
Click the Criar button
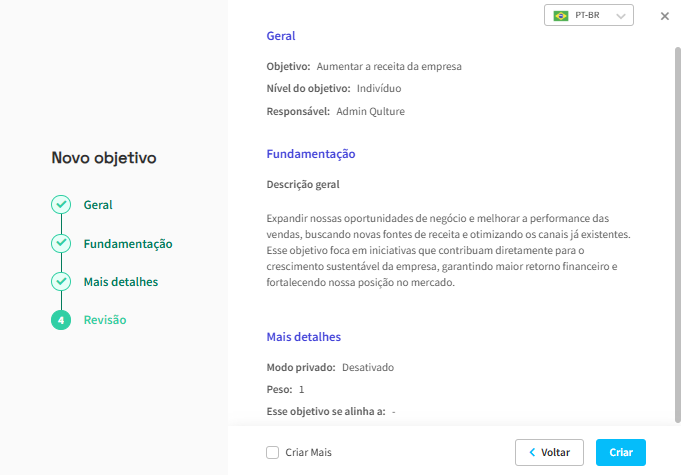coord(621,452)
